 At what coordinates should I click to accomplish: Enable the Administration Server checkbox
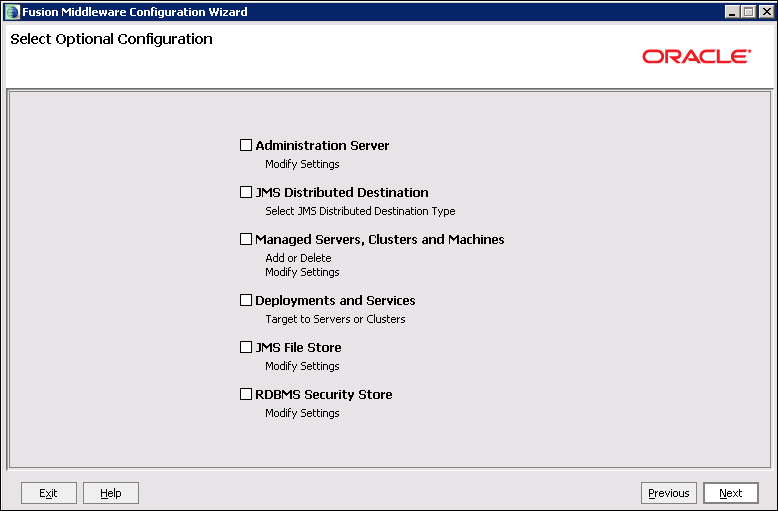246,145
